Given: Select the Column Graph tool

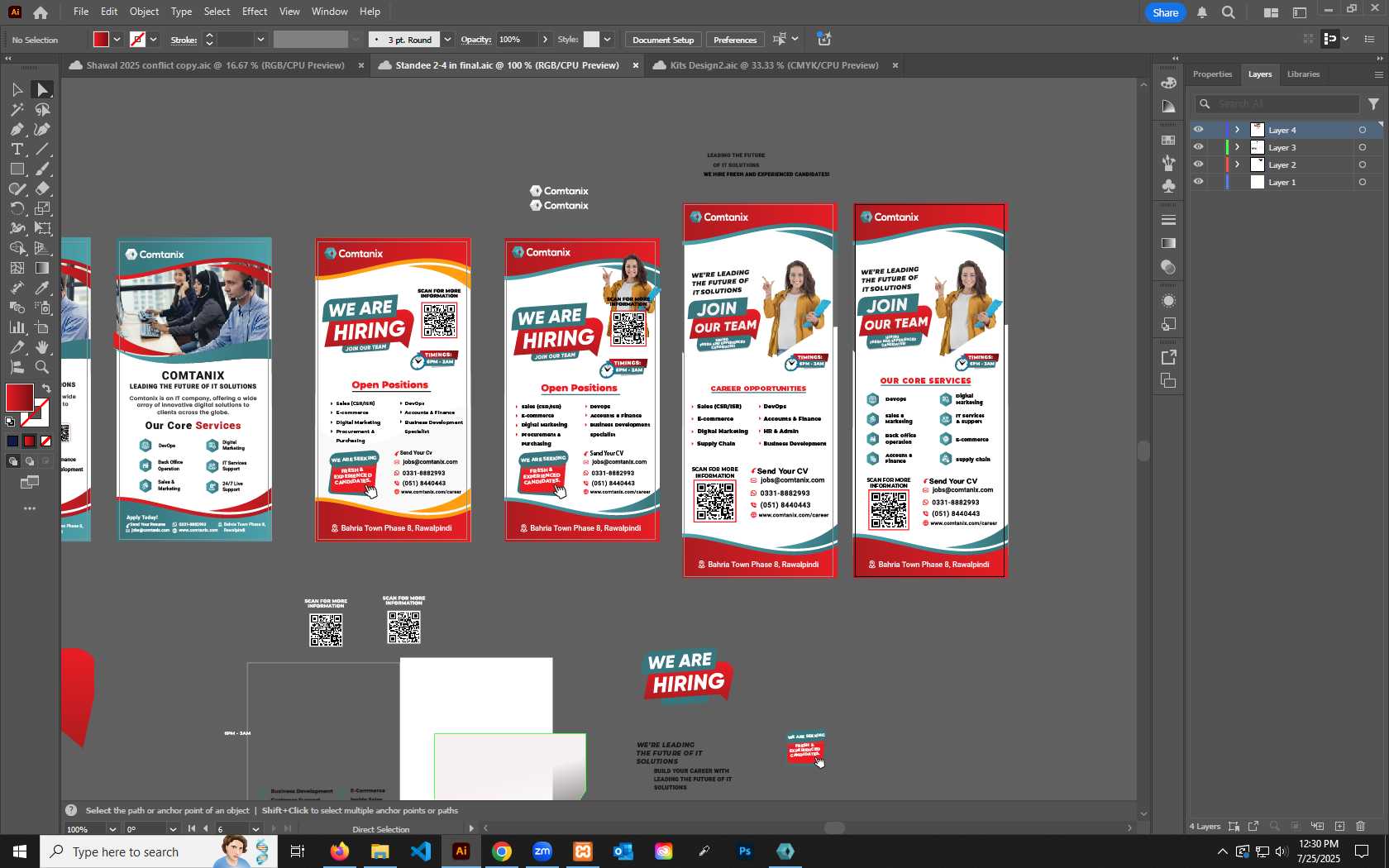Looking at the screenshot, I should point(17,327).
